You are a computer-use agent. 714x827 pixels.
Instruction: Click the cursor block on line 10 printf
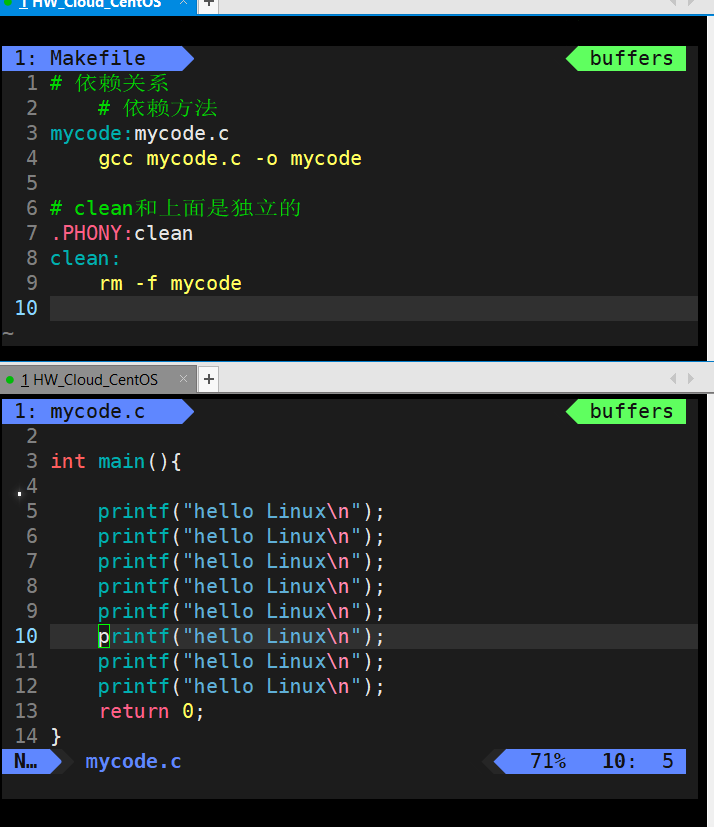tap(104, 637)
